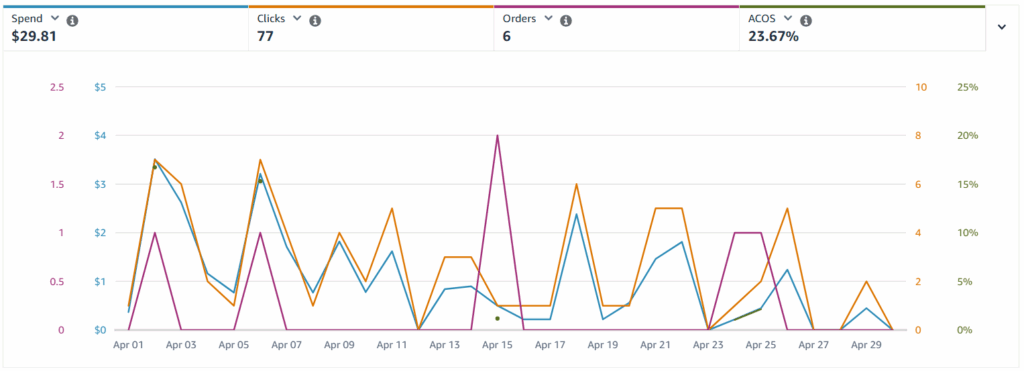Click the Clicks metric label
Viewport: 1024px width, 371px height.
point(271,19)
